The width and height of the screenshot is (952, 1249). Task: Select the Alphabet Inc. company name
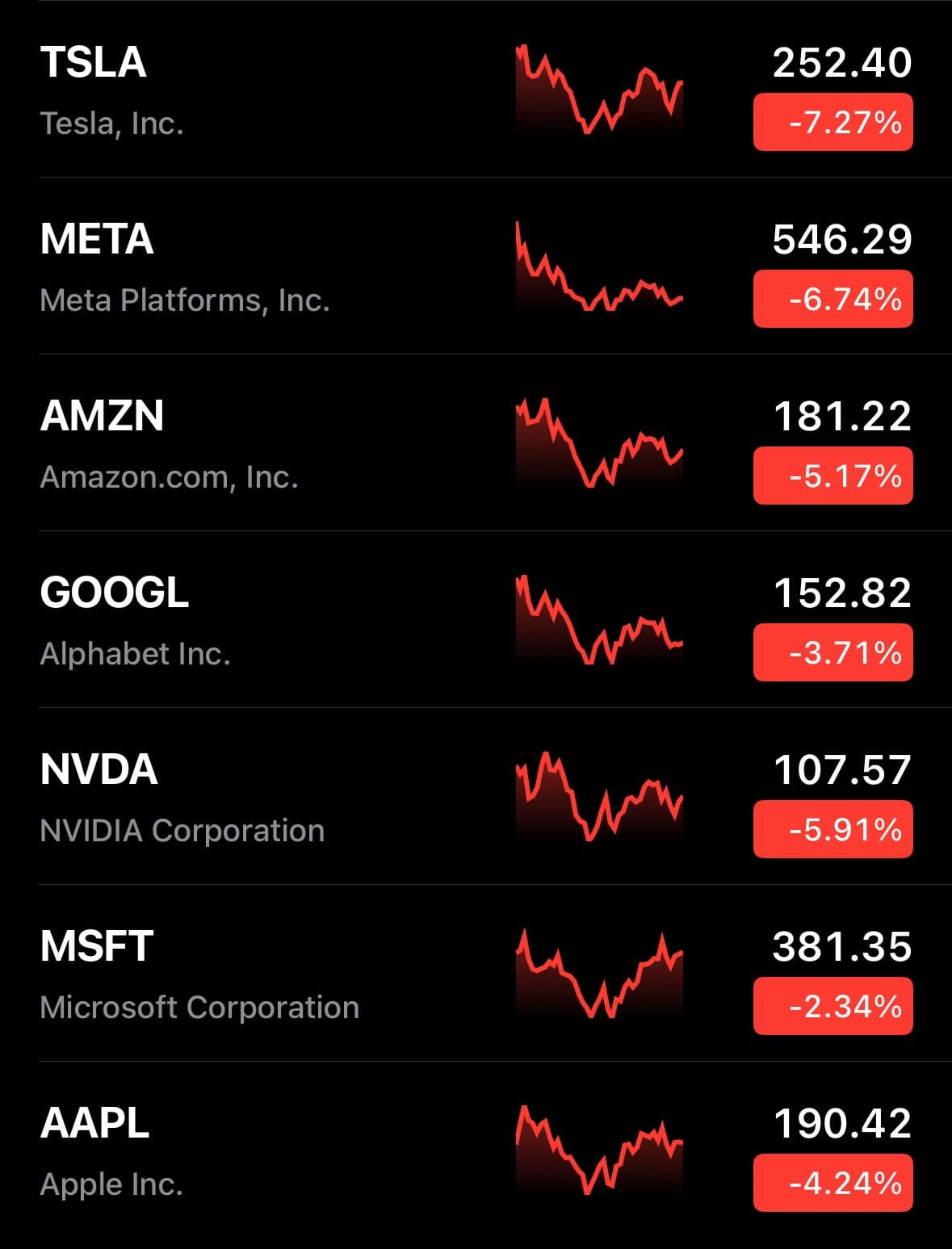point(136,653)
